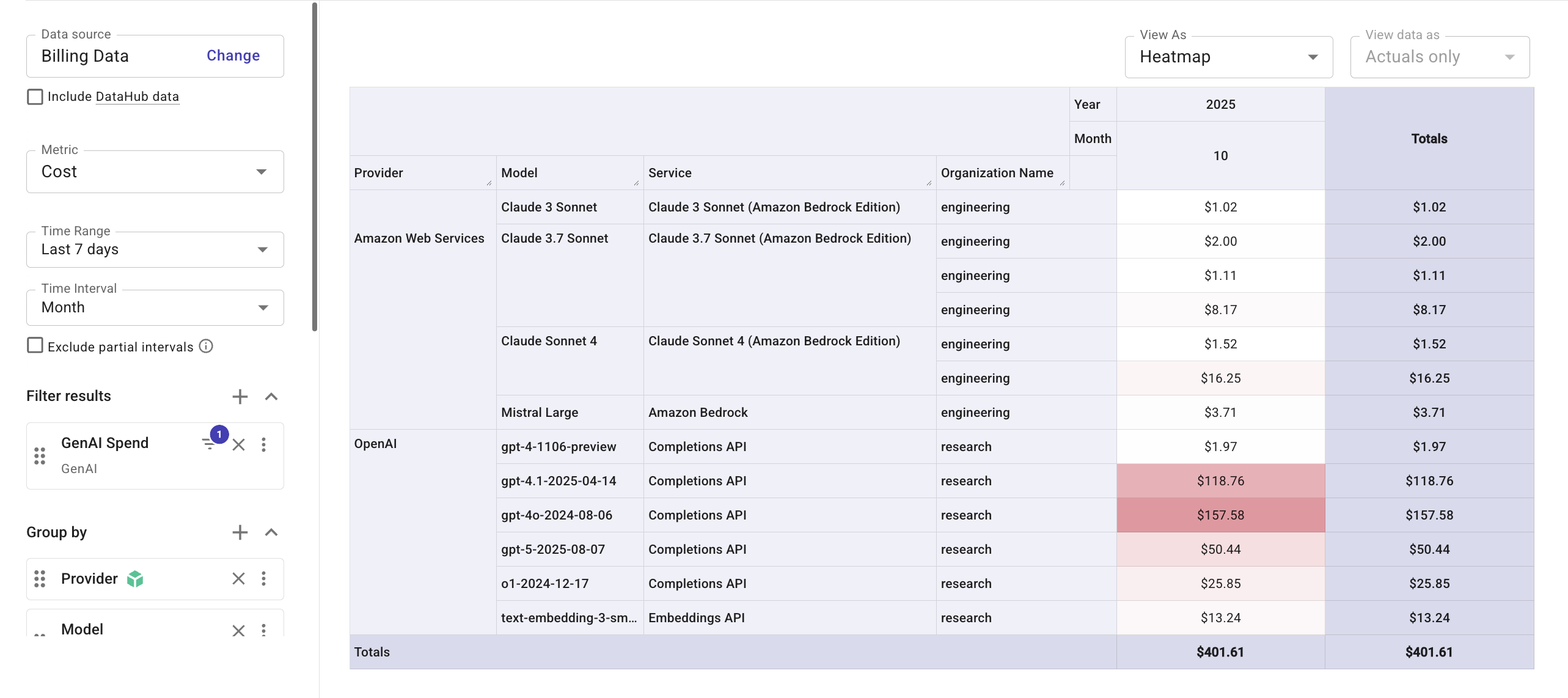The width and height of the screenshot is (1568, 698).
Task: Click the Change data source link
Action: tap(233, 56)
